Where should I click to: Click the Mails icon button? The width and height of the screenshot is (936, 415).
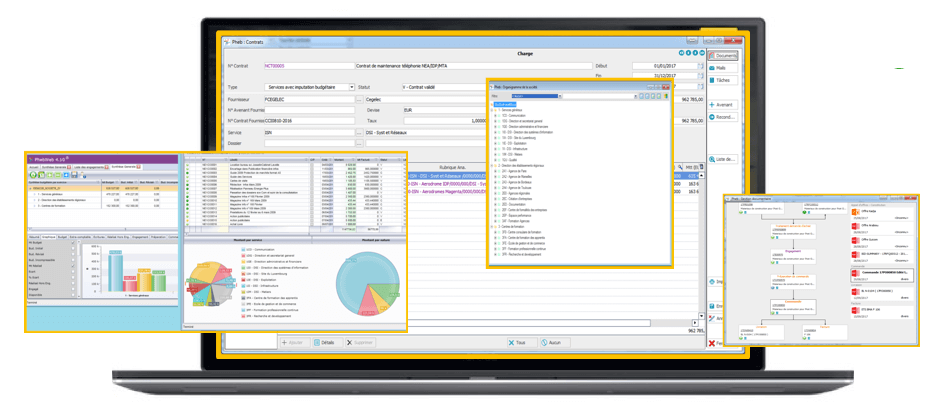tap(722, 68)
